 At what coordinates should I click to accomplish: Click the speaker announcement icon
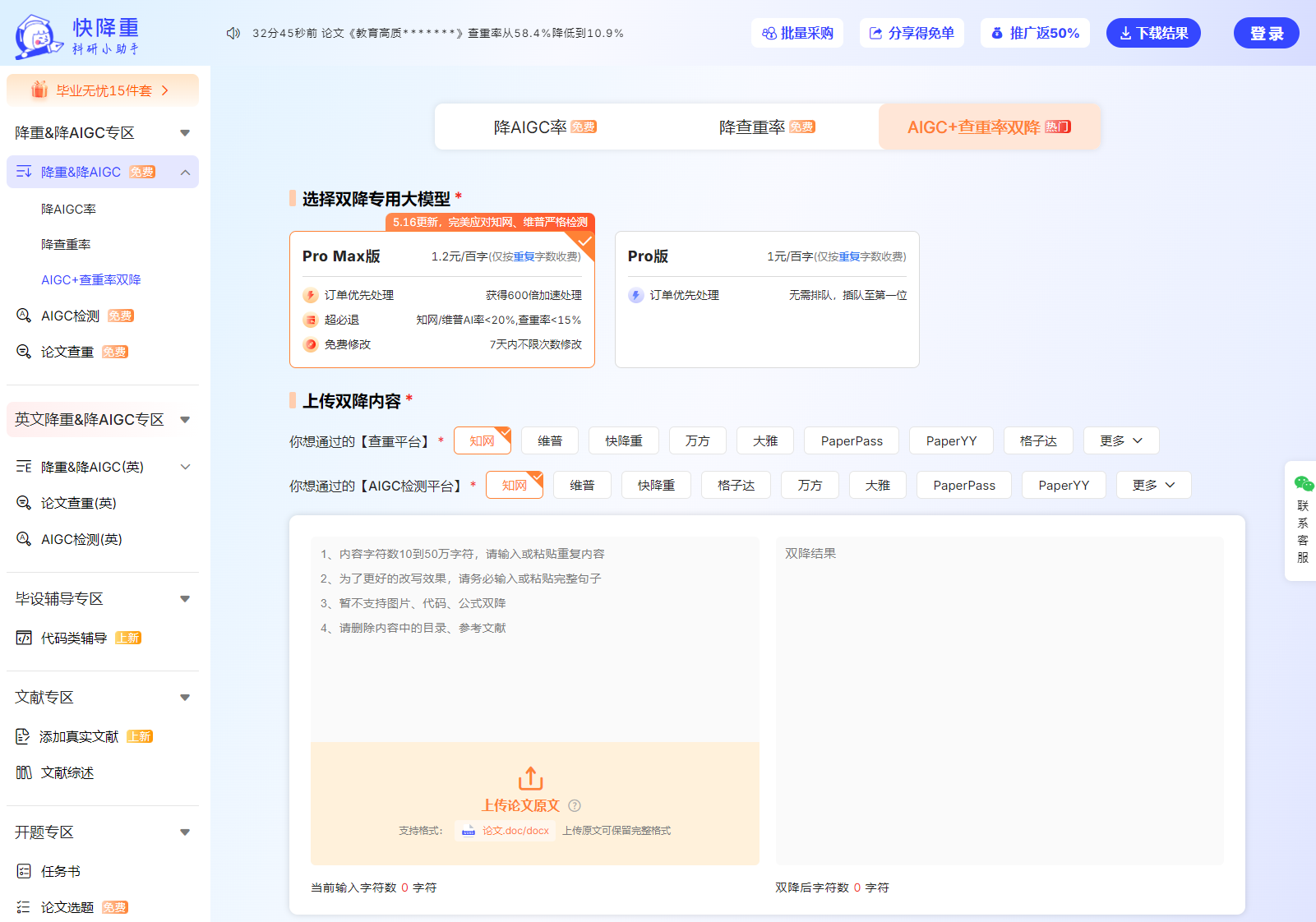pos(233,33)
